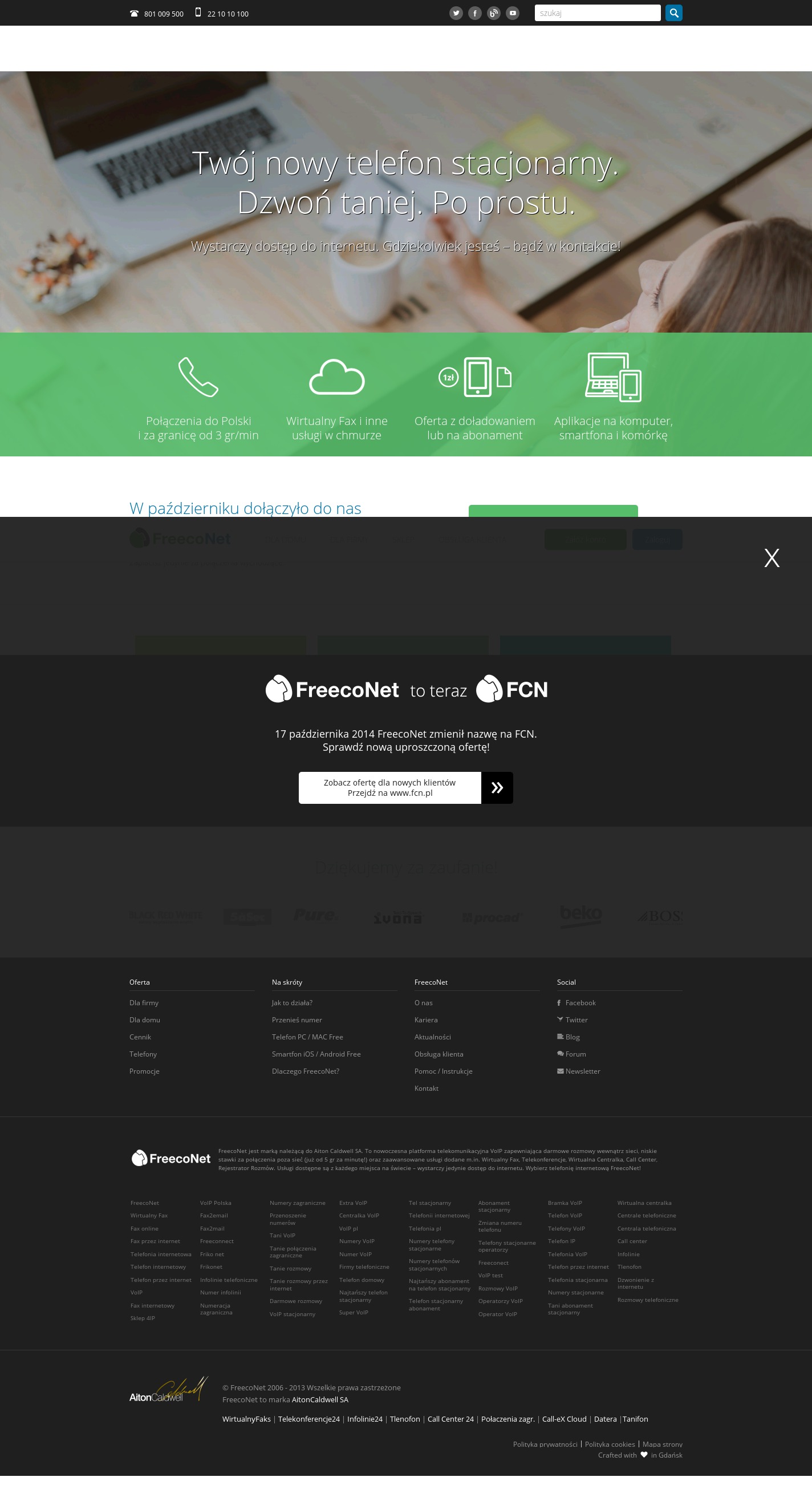Viewport: 812px width, 1485px height.
Task: Open Polityka prywatności link
Action: [x=545, y=1444]
